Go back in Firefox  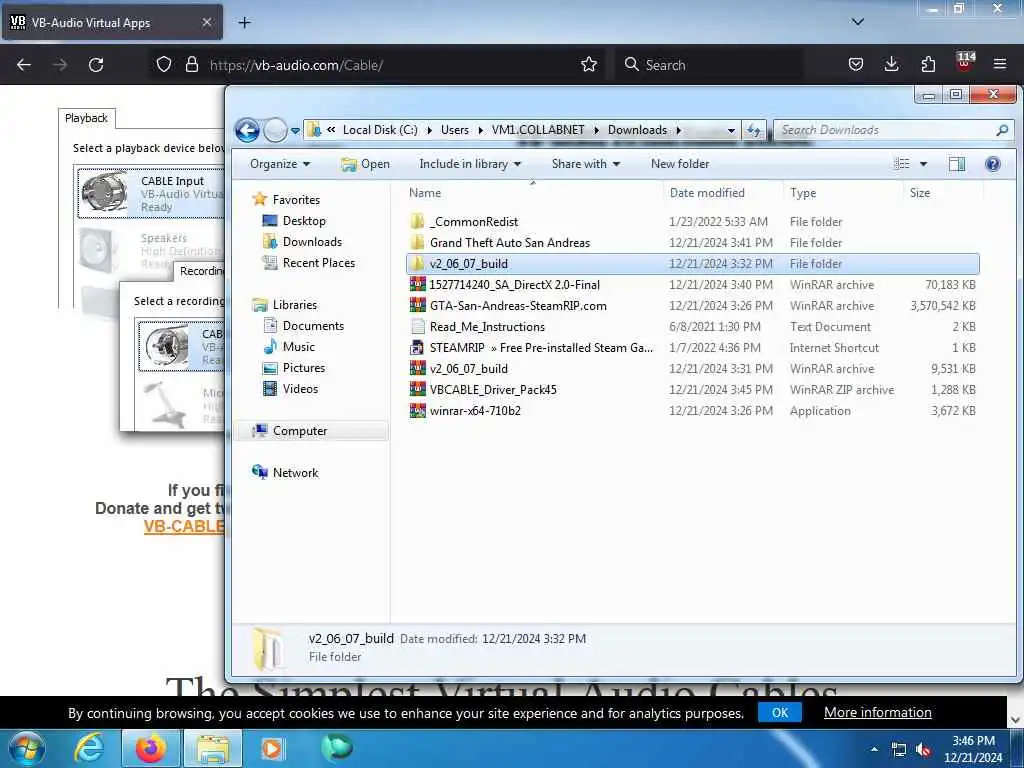[x=24, y=65]
